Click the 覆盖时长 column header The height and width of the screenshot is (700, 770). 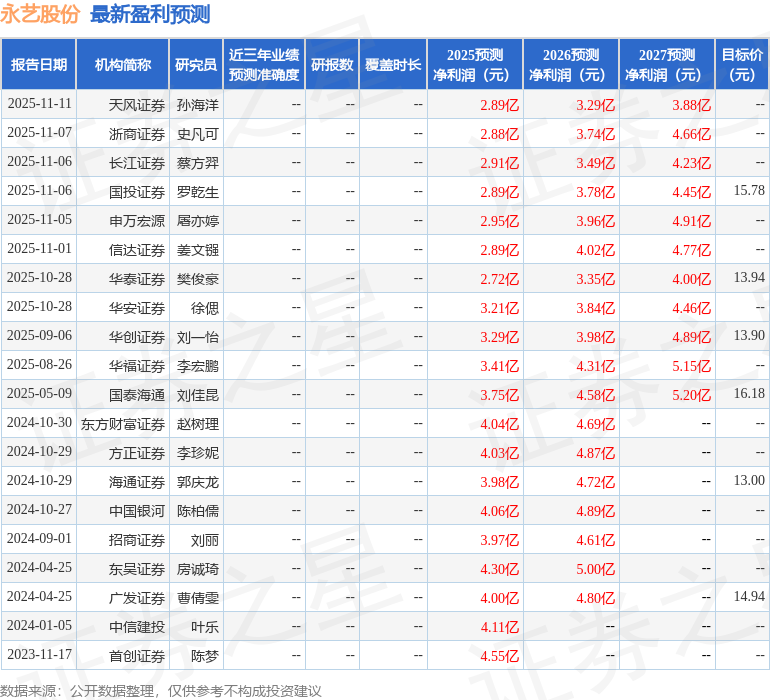point(393,65)
